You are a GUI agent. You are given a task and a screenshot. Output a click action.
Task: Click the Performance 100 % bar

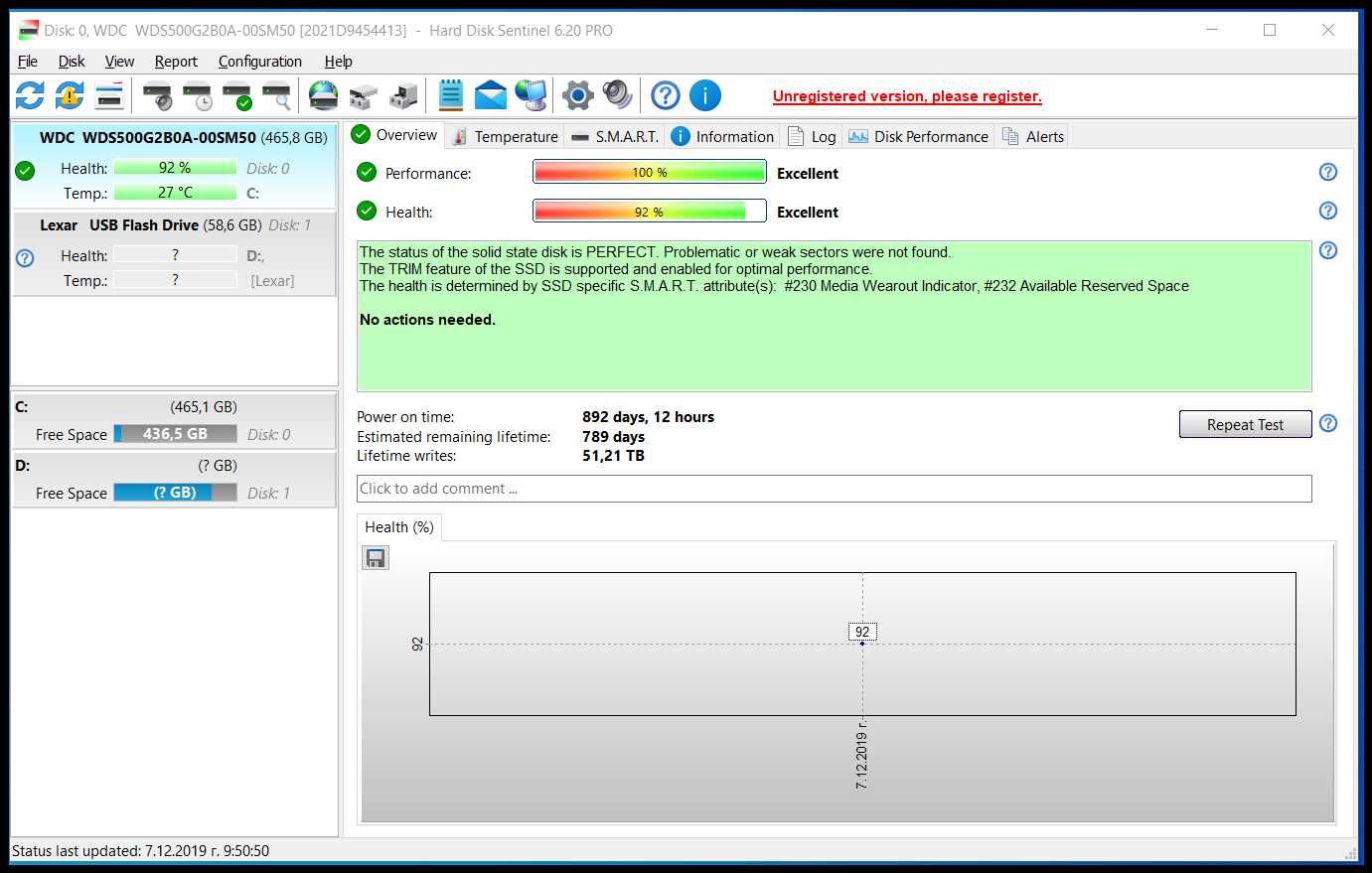pyautogui.click(x=650, y=172)
